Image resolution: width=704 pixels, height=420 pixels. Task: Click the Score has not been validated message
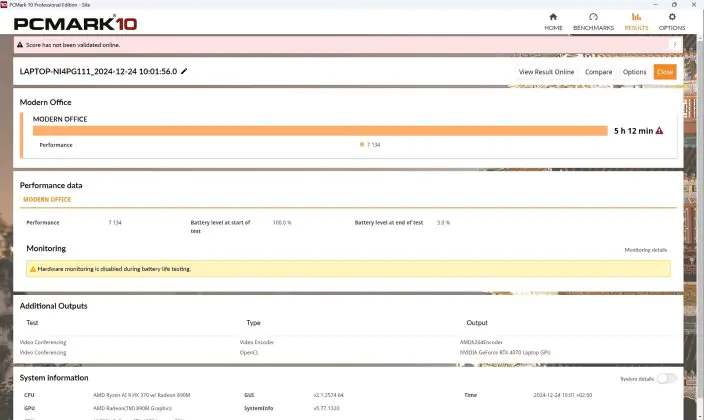click(73, 45)
